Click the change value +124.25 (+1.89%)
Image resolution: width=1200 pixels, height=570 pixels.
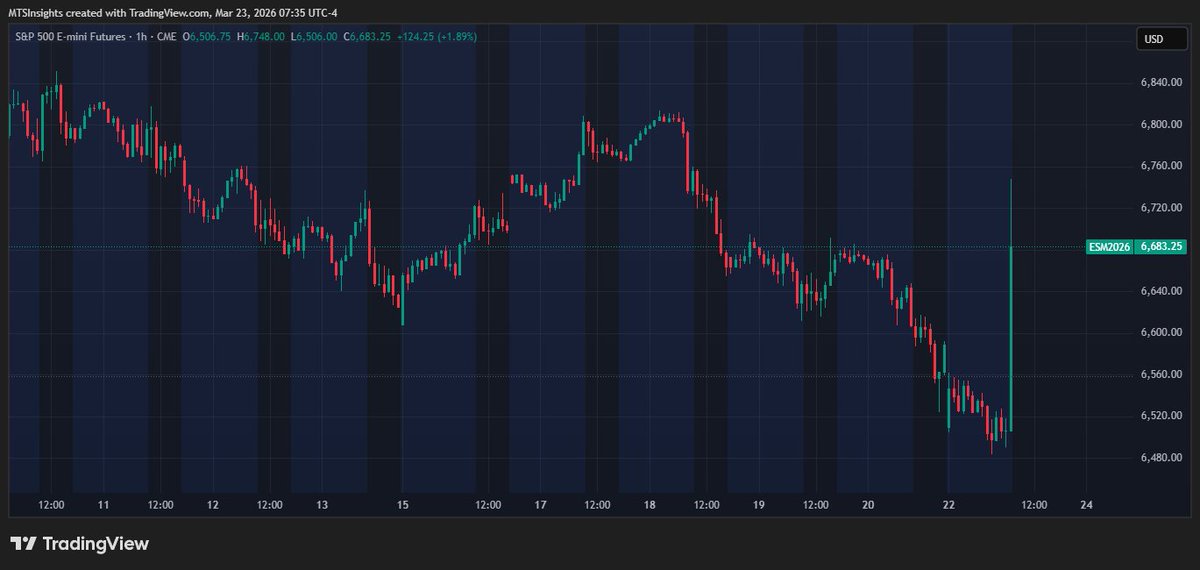pos(436,36)
